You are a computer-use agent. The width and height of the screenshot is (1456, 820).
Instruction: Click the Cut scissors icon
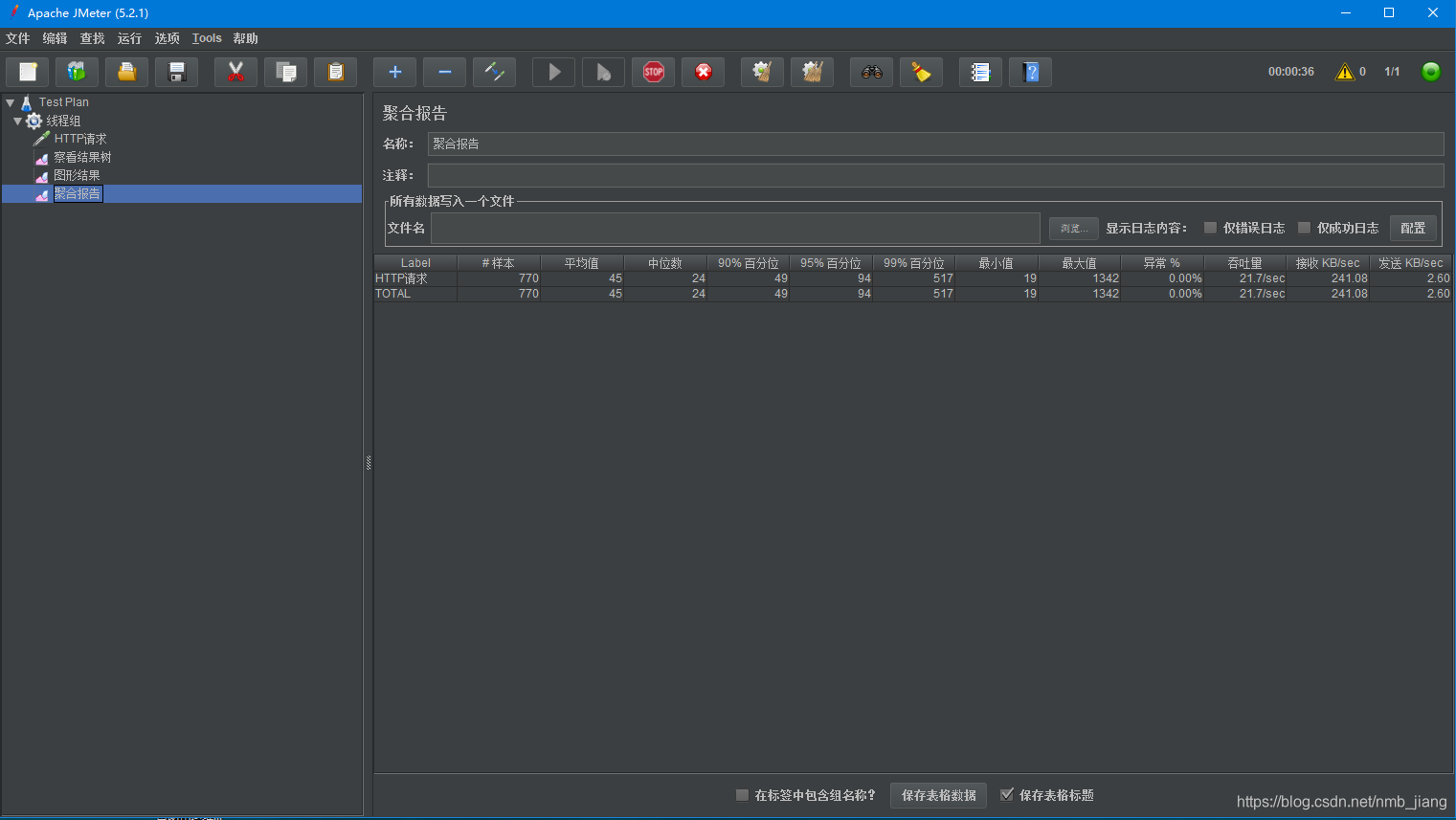click(x=235, y=72)
